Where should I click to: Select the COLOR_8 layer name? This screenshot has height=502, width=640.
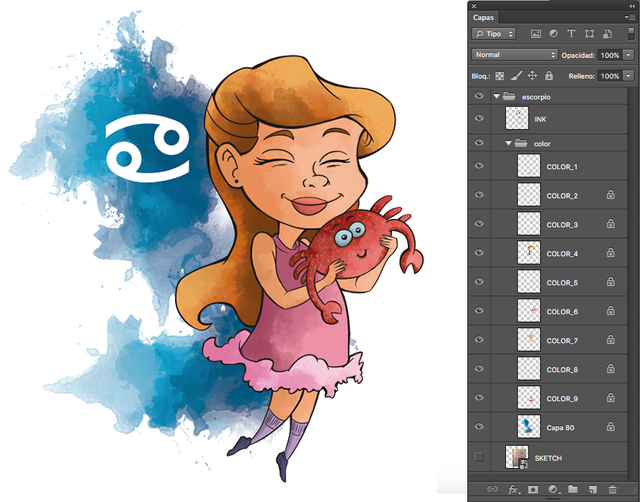tap(562, 370)
